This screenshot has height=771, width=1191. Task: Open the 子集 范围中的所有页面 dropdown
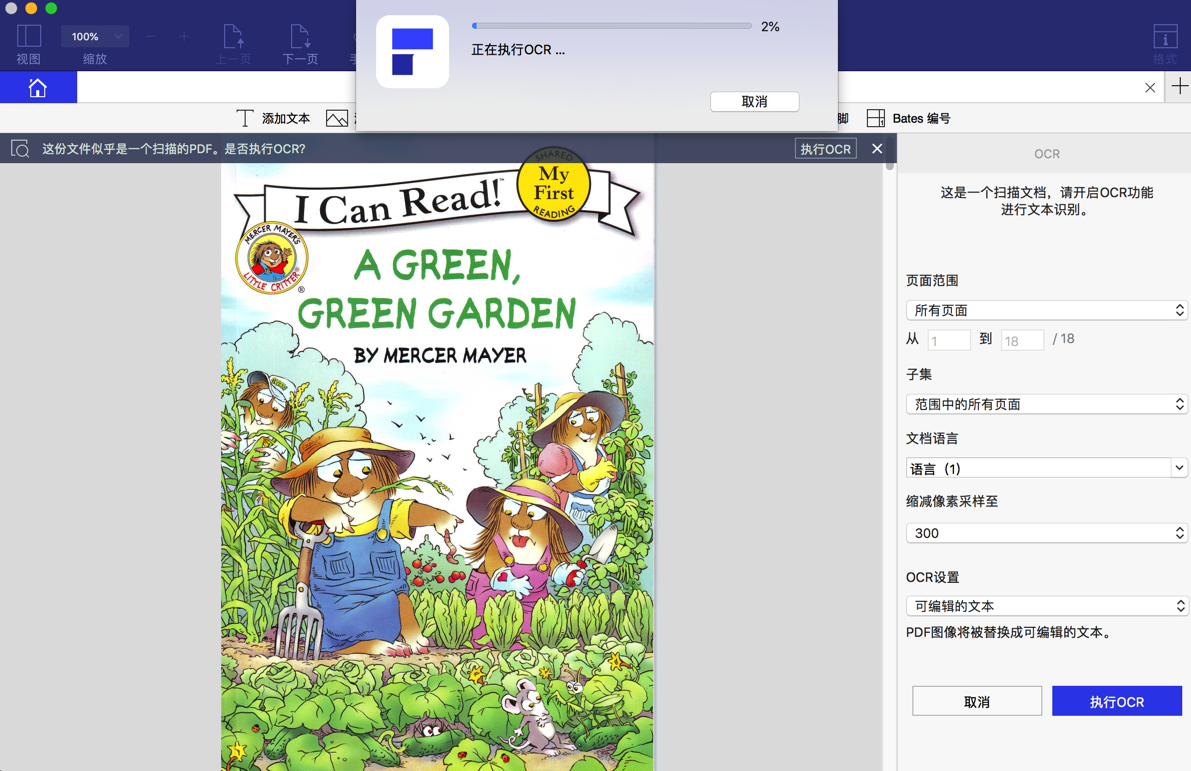[1047, 404]
